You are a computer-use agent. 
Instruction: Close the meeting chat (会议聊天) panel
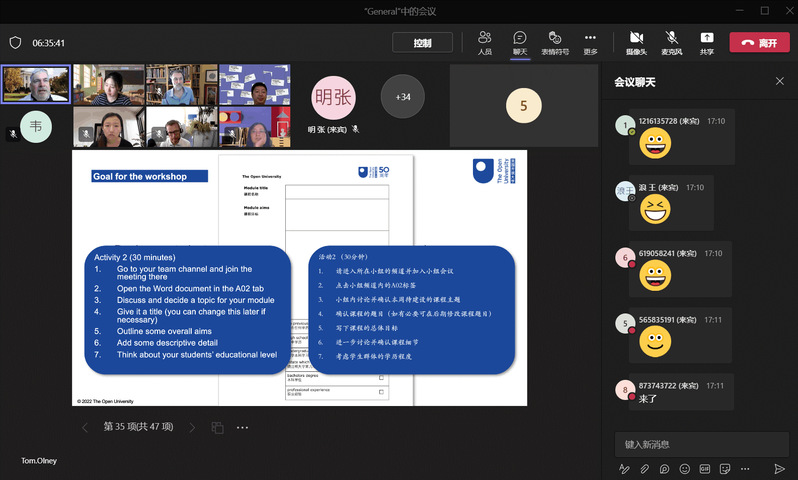tap(780, 81)
